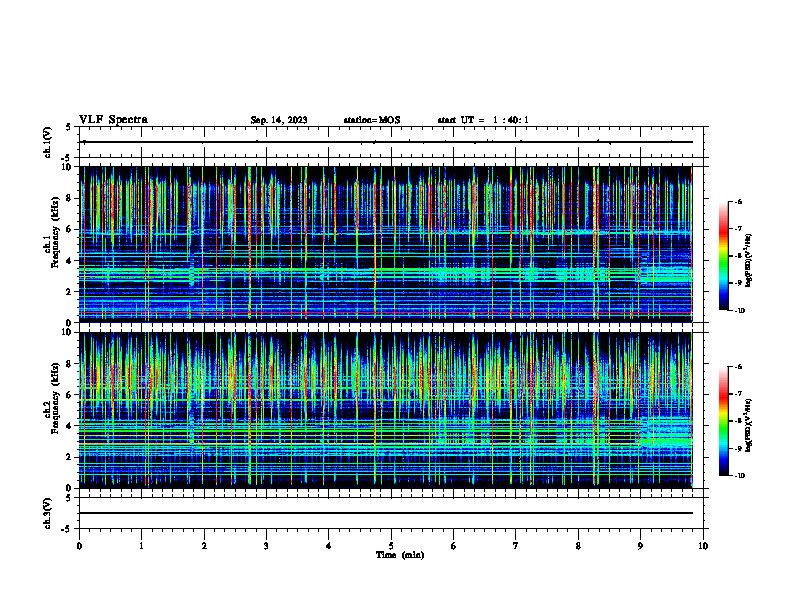The width and height of the screenshot is (792, 612).
Task: Click the ch.1 spectrogram panel
Action: coord(386,244)
